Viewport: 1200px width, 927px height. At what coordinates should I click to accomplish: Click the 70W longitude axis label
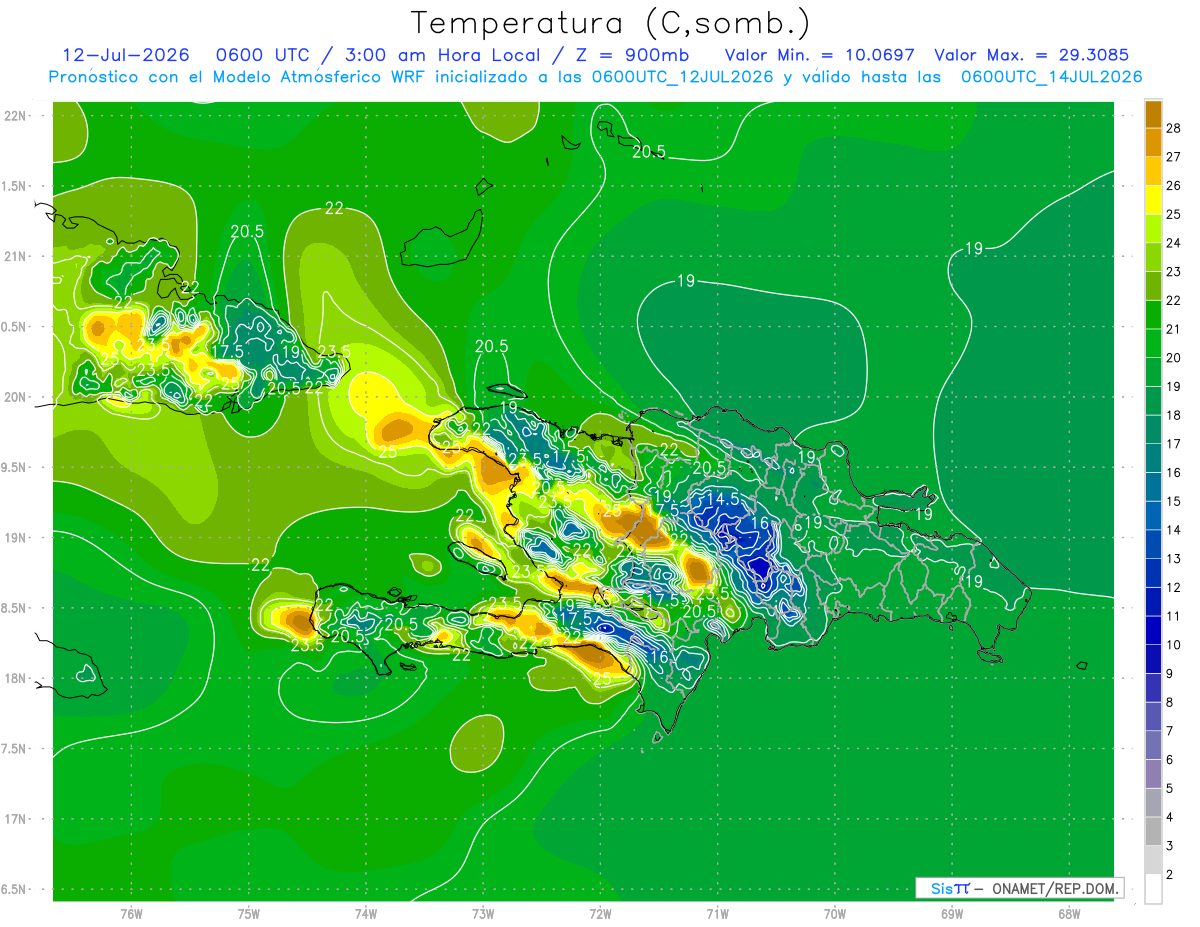click(835, 914)
